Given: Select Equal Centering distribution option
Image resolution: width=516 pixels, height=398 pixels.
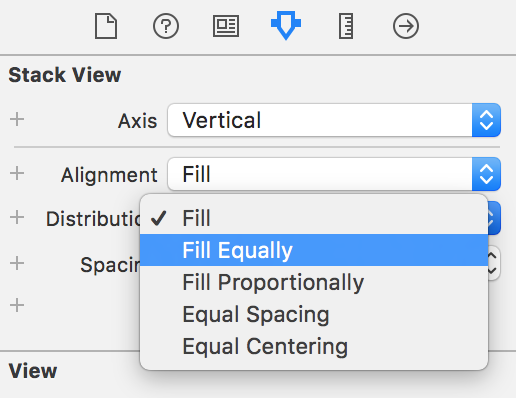Looking at the screenshot, I should click(314, 346).
